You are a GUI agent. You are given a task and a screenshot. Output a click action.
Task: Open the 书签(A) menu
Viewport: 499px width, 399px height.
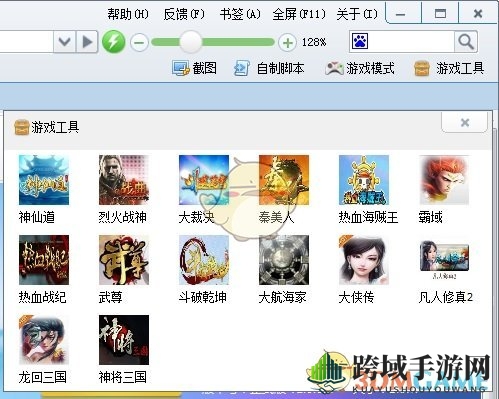coord(240,14)
